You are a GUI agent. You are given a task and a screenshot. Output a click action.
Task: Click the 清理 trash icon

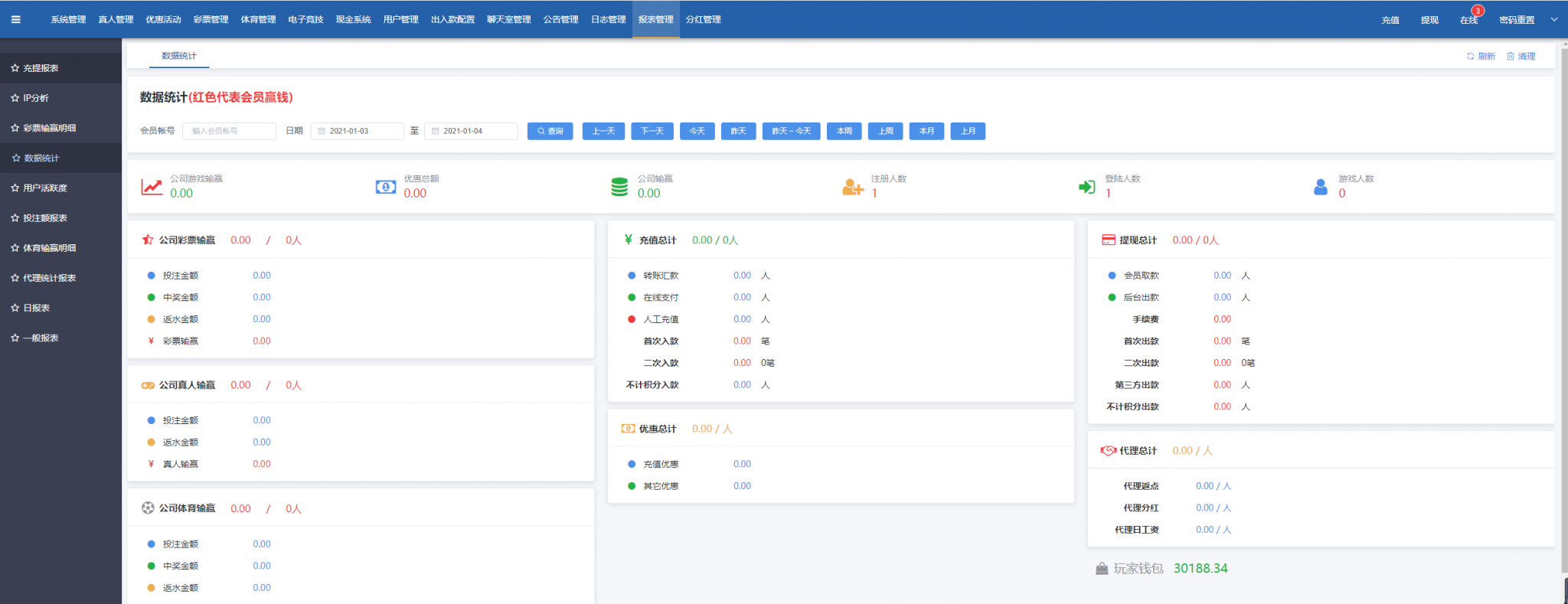pos(1511,56)
